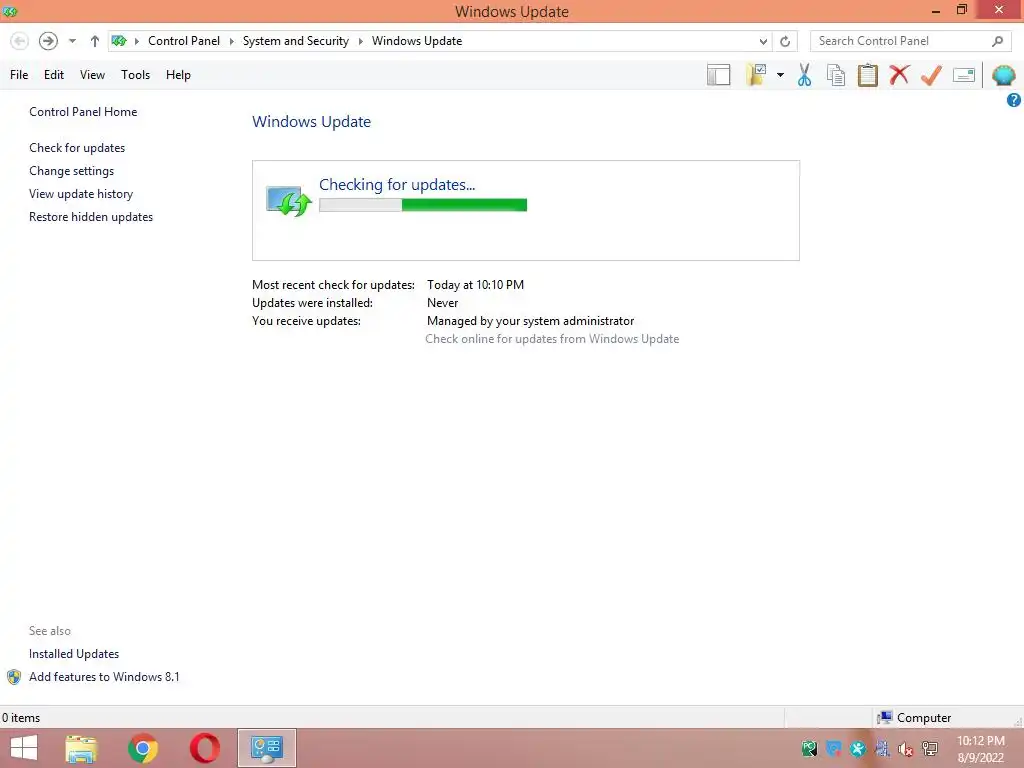This screenshot has height=768, width=1024.
Task: Expand the arrow after Control Panel breadcrumb
Action: click(231, 41)
